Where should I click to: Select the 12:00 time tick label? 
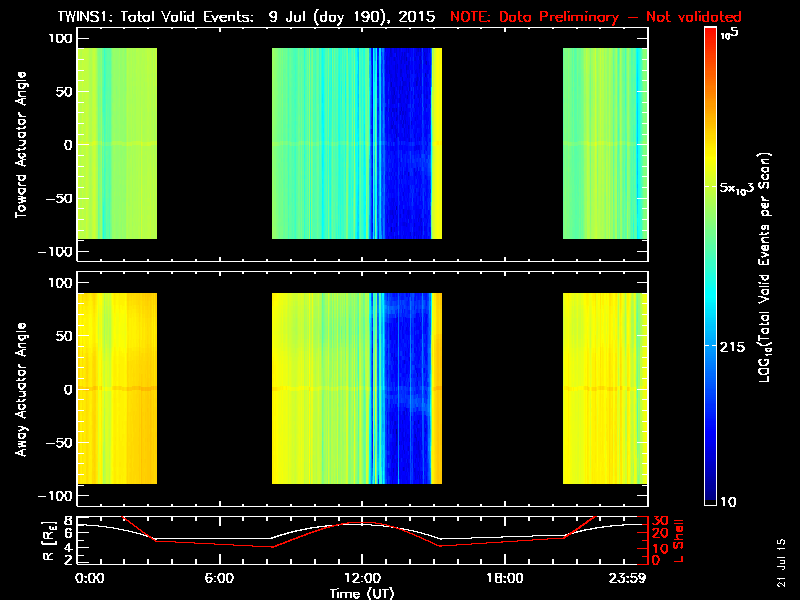[362, 578]
